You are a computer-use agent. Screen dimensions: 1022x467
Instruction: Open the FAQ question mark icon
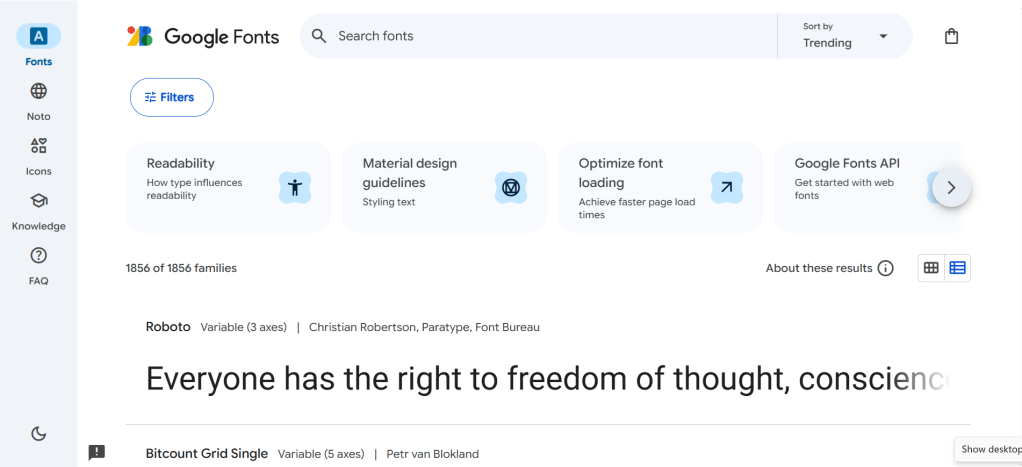[x=39, y=256]
